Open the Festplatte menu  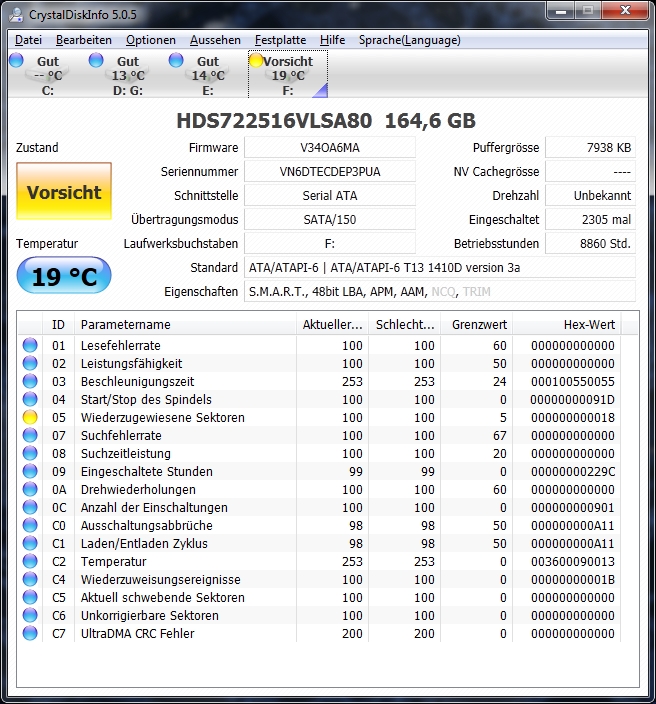point(280,40)
